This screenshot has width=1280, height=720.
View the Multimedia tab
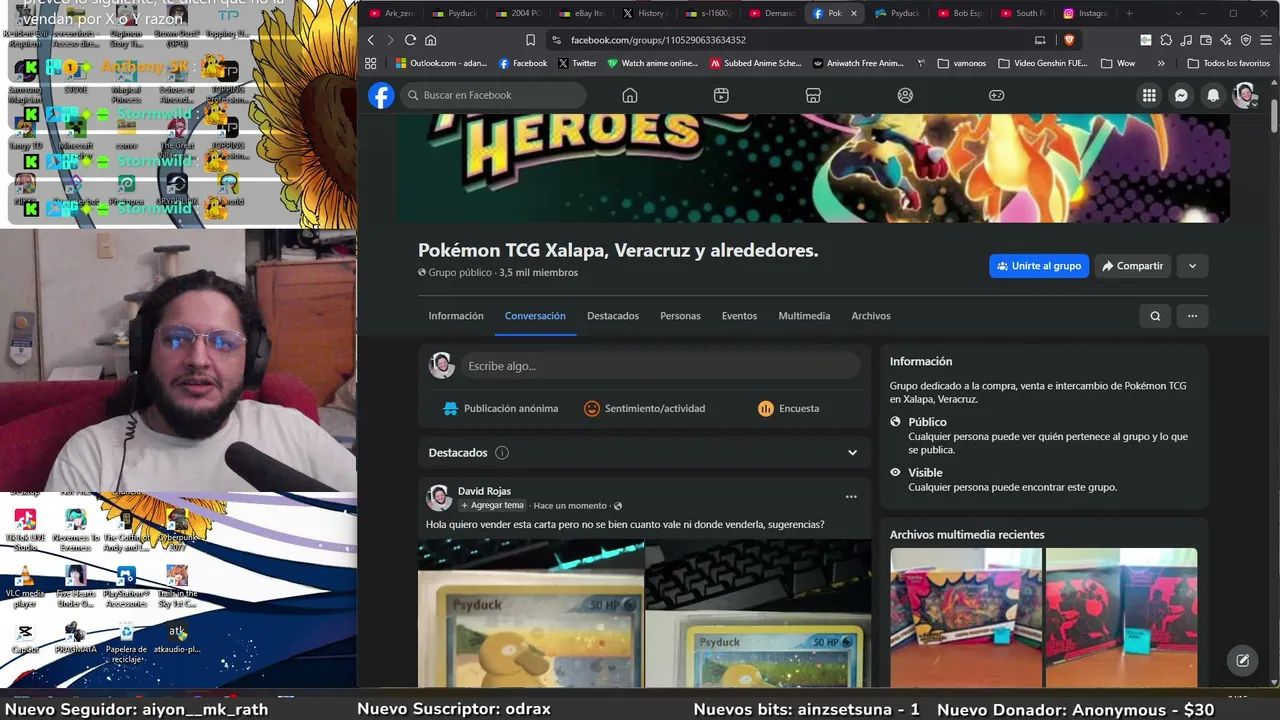tap(804, 316)
